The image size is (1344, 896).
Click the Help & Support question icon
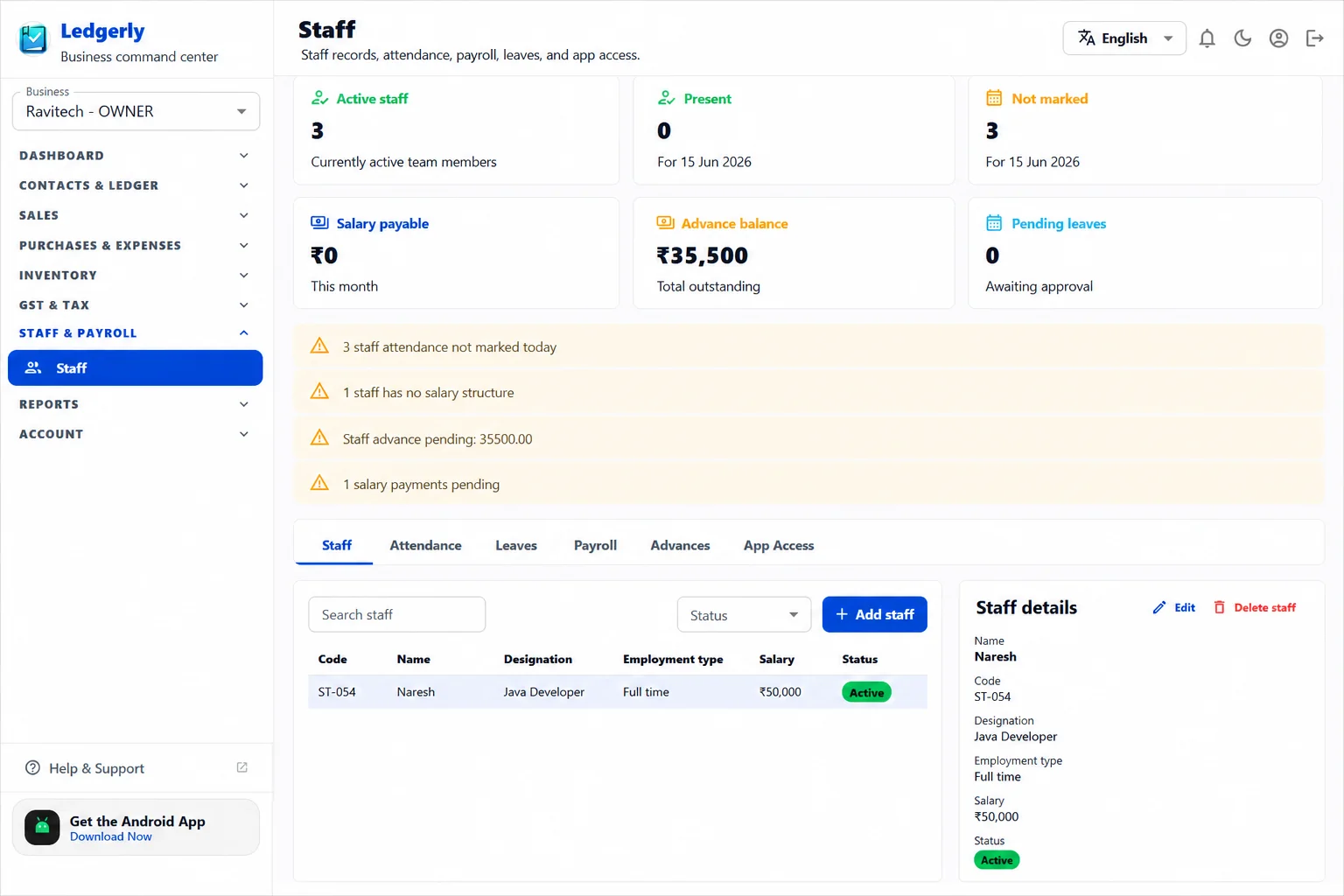pos(32,767)
